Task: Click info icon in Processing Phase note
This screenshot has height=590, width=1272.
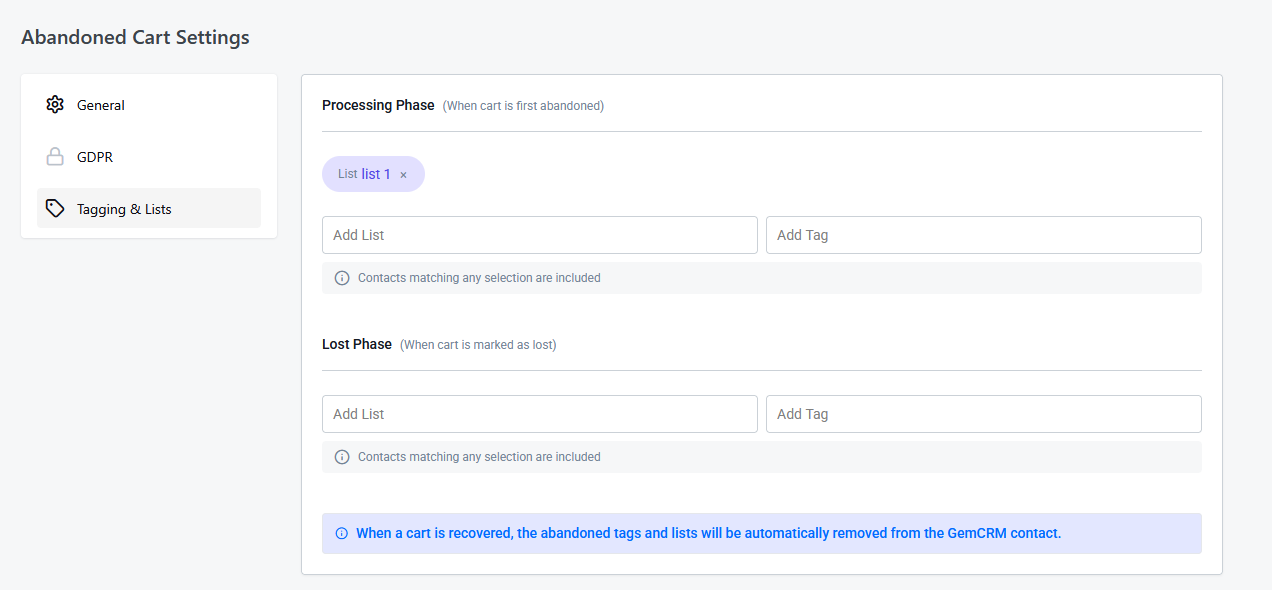Action: (x=342, y=278)
